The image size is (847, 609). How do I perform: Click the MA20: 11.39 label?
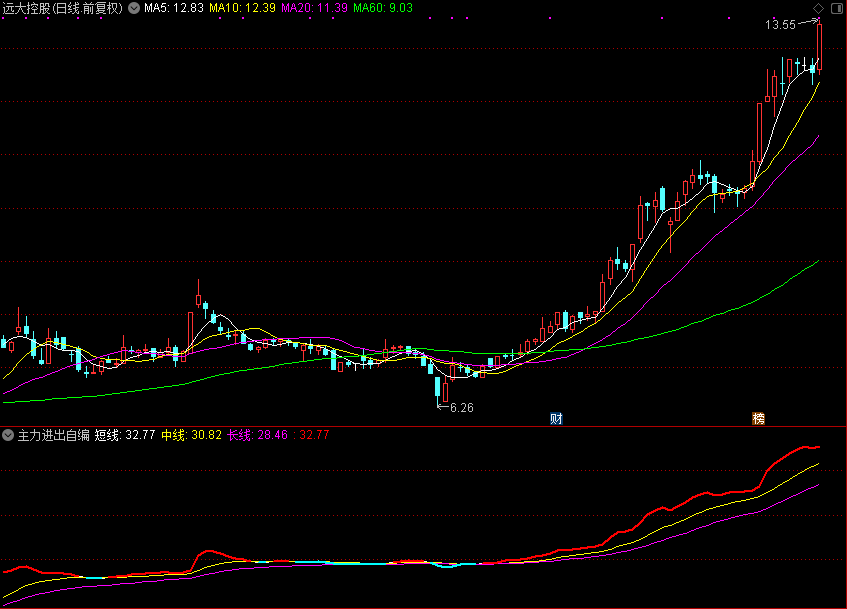click(314, 8)
